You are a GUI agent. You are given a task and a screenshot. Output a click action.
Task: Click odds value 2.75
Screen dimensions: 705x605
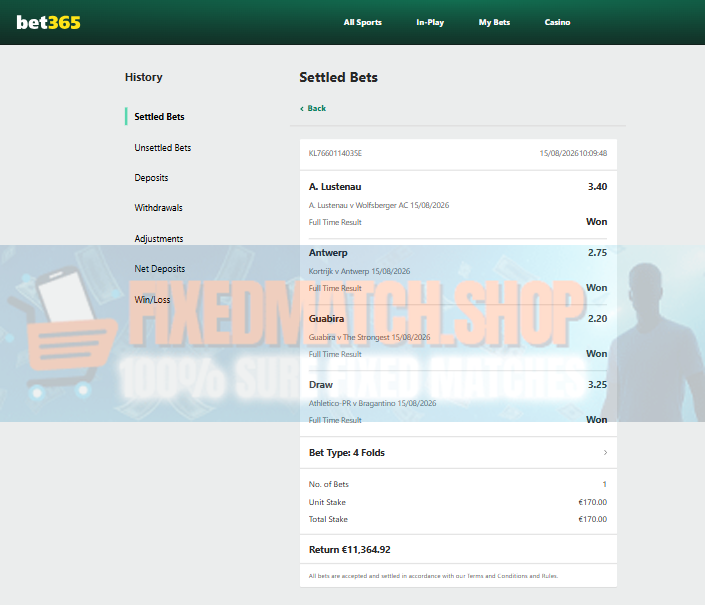598,253
